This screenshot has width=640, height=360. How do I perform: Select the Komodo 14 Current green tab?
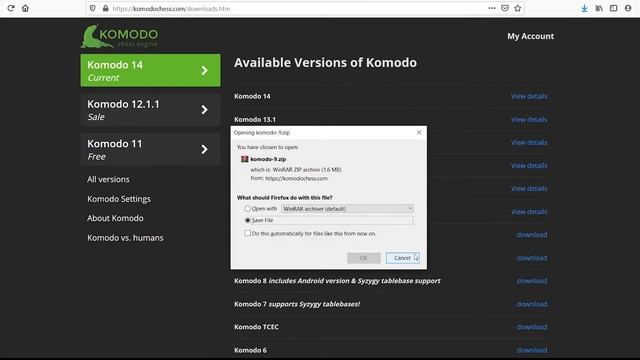click(x=150, y=70)
